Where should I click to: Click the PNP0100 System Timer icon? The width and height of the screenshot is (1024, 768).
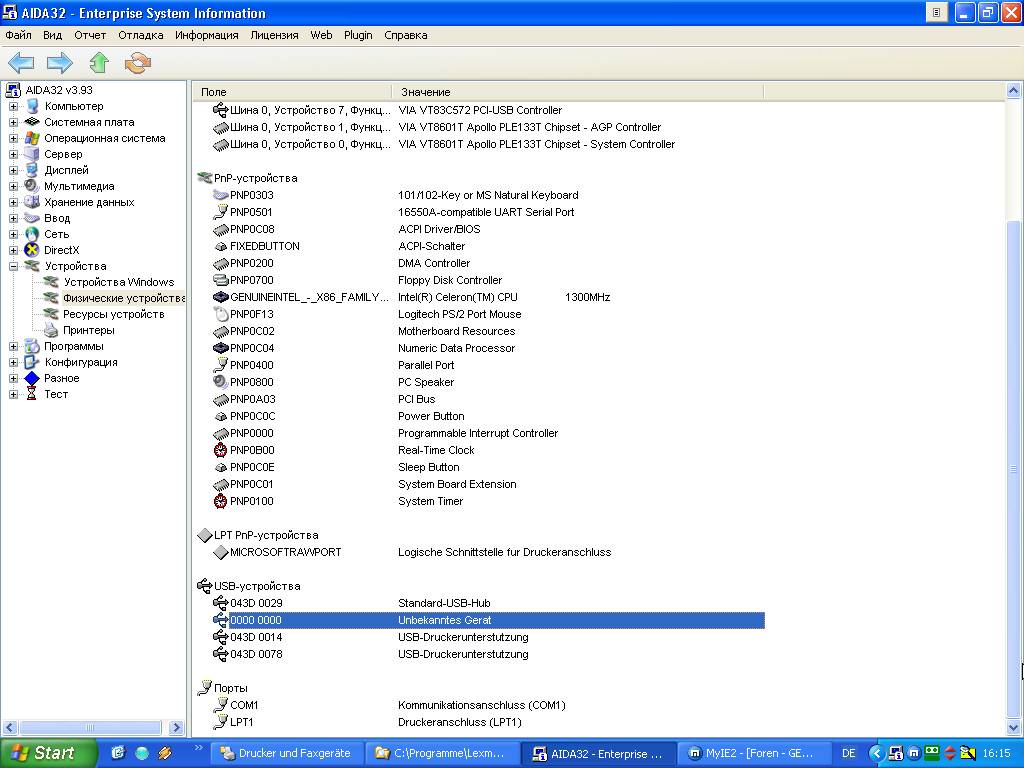221,501
